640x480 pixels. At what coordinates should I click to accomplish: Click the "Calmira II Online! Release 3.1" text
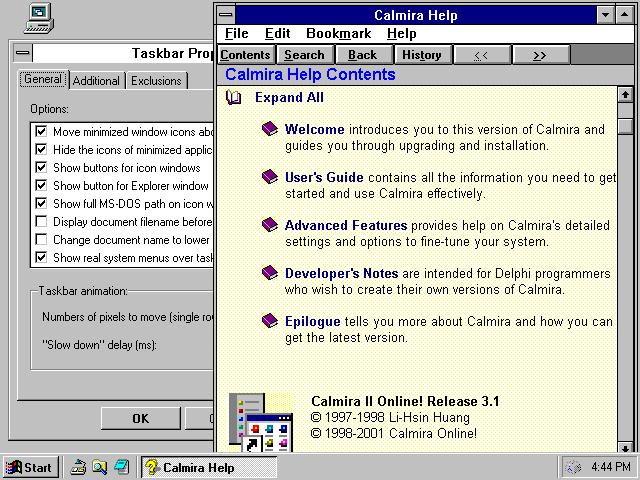405,401
